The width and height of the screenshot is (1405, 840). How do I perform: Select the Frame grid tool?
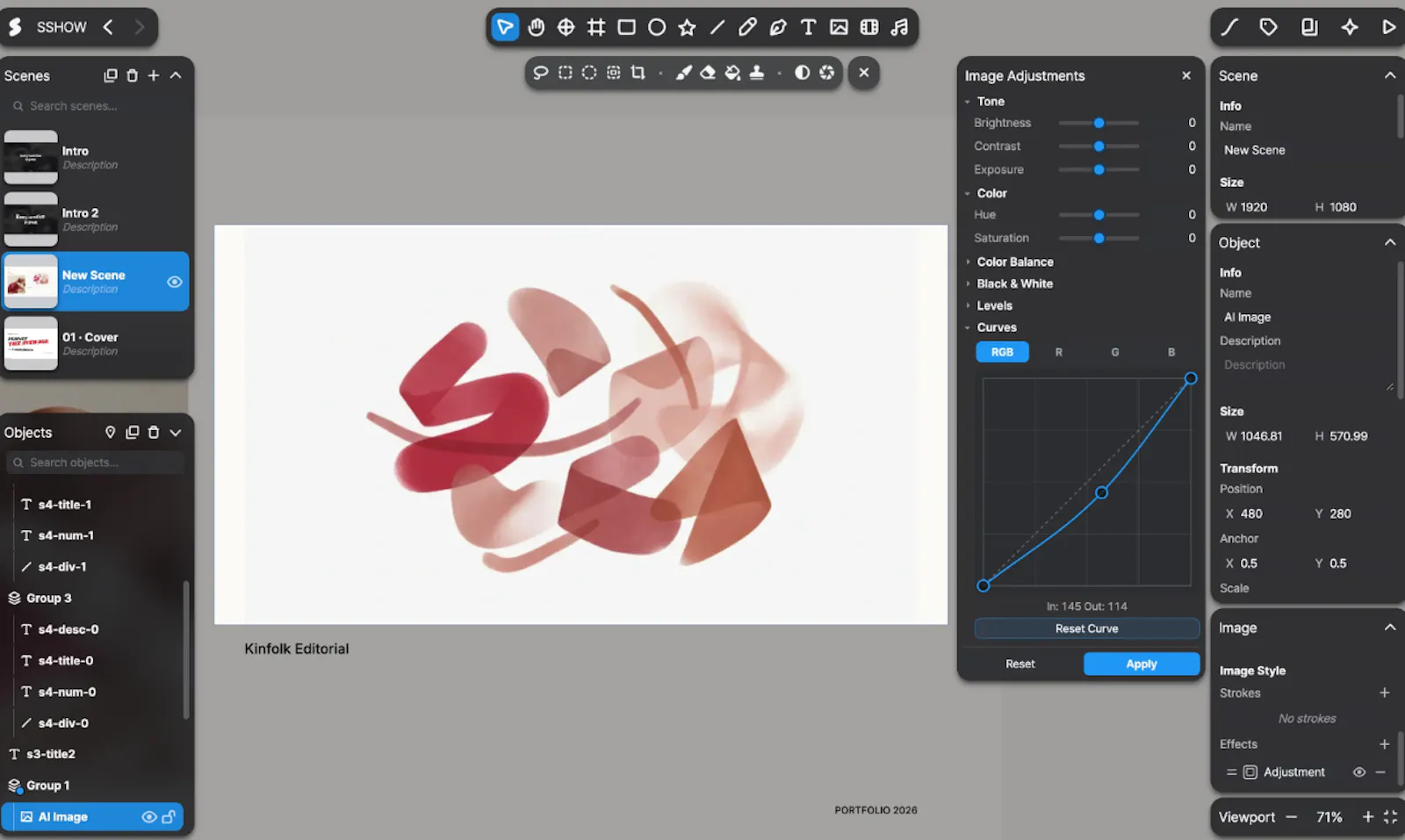coord(596,27)
